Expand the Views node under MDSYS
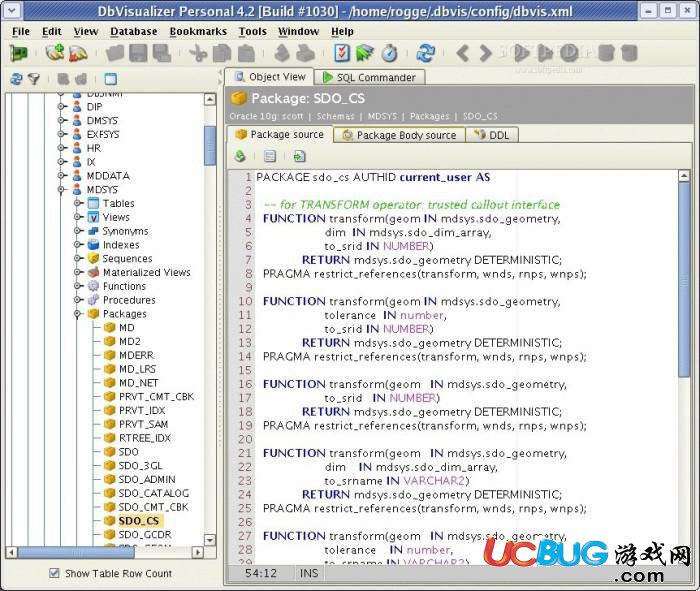 click(x=77, y=217)
